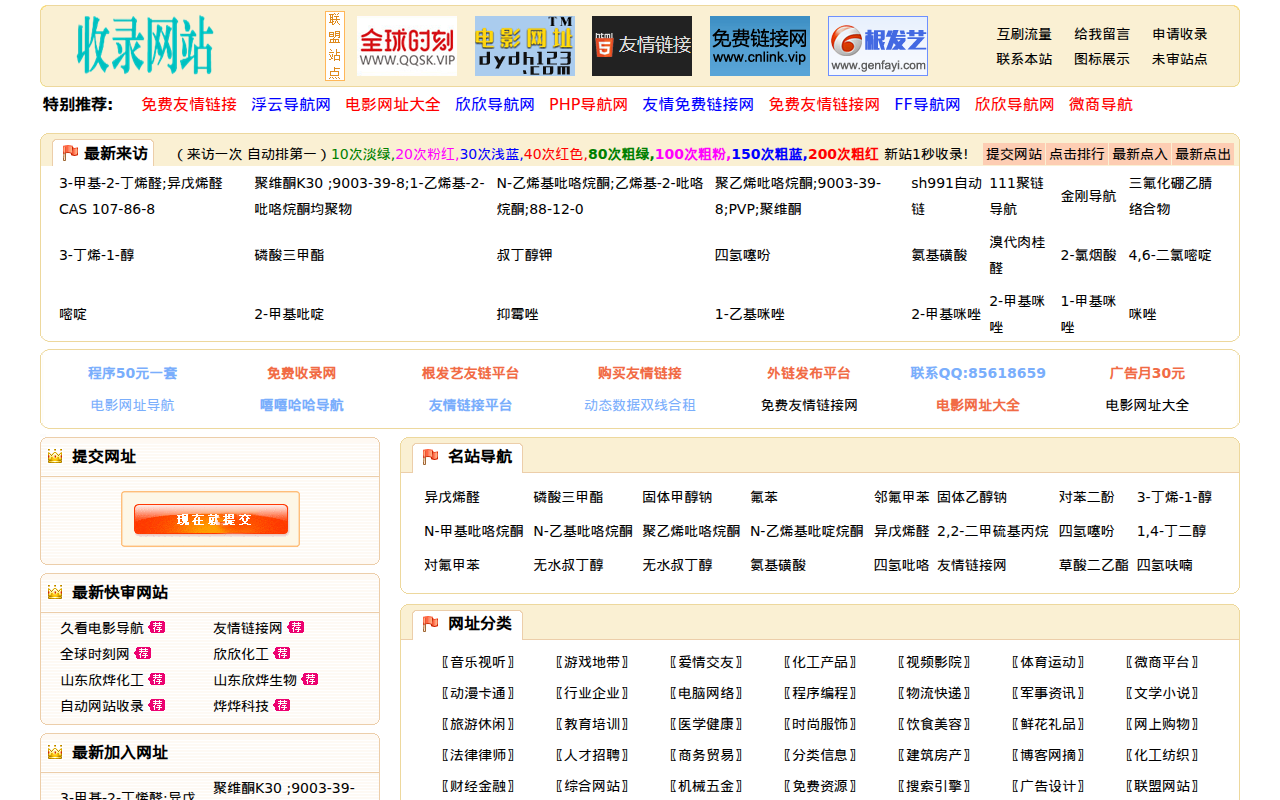Open 申请收录 in the top menu
The width and height of the screenshot is (1280, 800).
click(x=1179, y=34)
